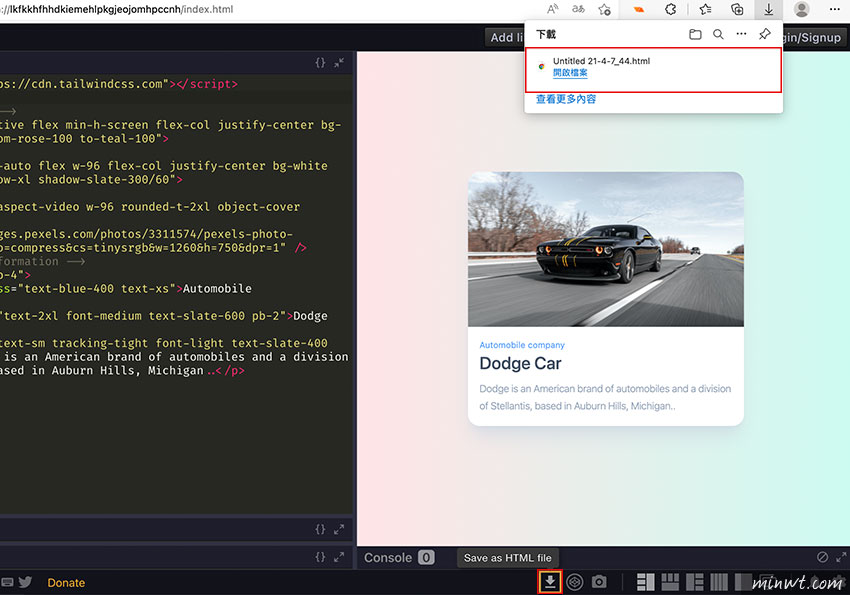Open the favorites list icon
Viewport: 850px width, 595px height.
pyautogui.click(x=705, y=9)
